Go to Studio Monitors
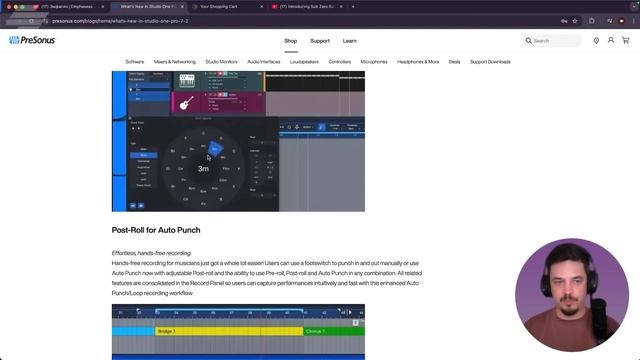The height and width of the screenshot is (360, 640). click(x=221, y=62)
